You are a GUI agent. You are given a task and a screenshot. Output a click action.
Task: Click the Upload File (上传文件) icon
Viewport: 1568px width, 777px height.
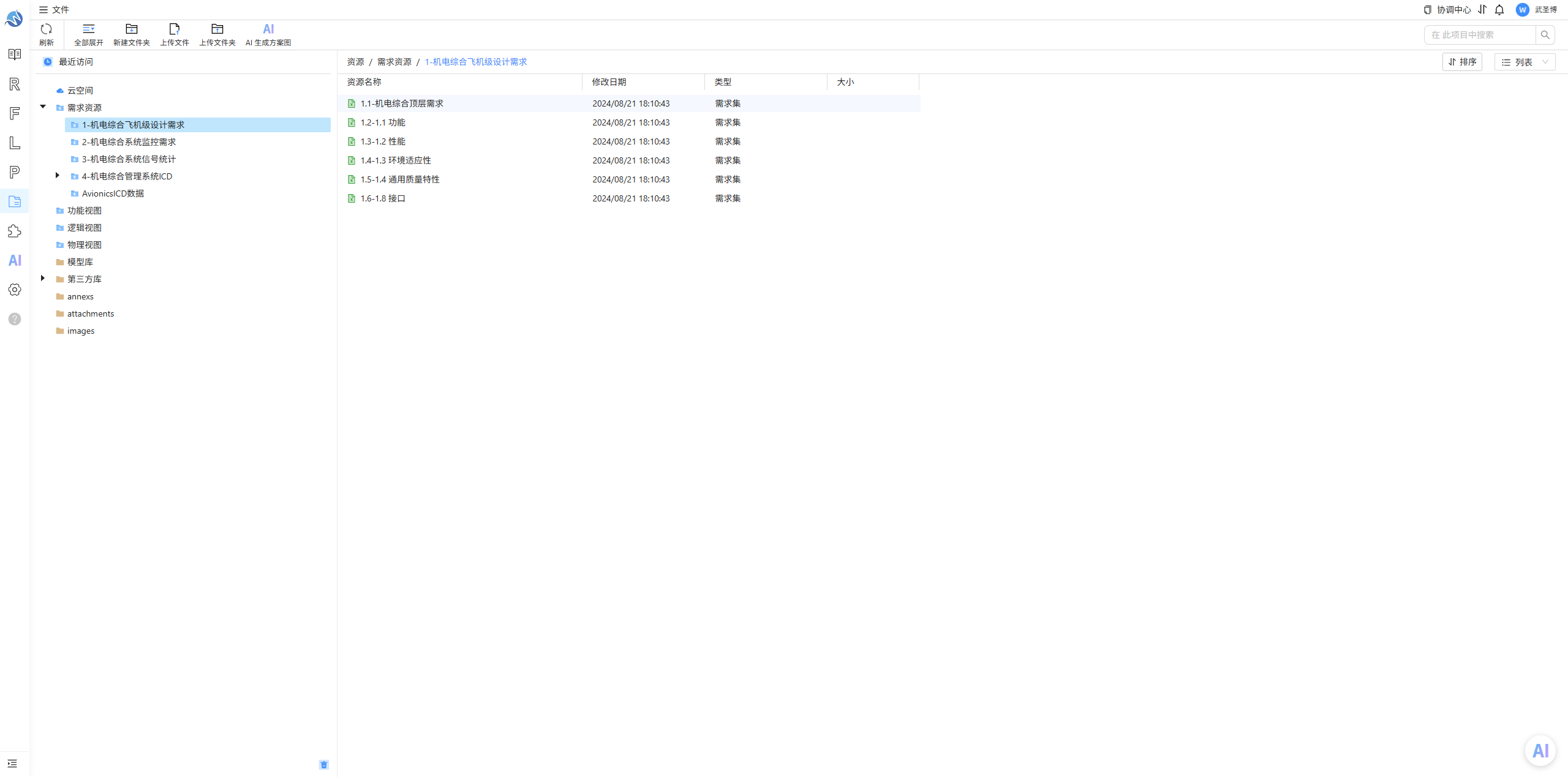pos(175,29)
